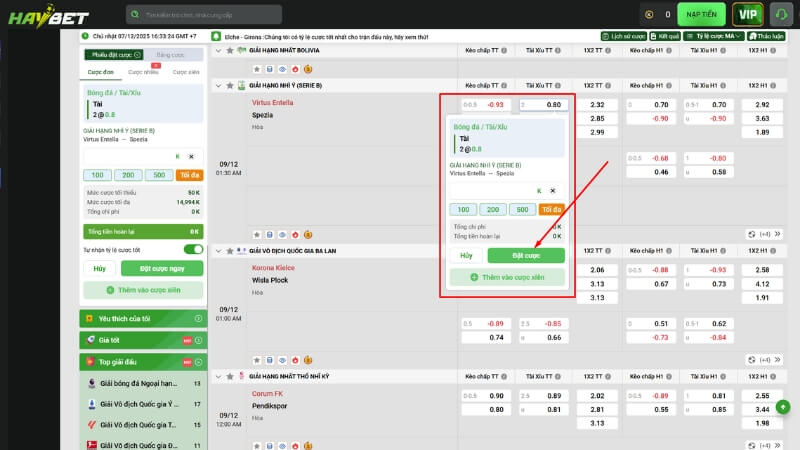Open the NẠP TIỀN deposit button
The height and width of the screenshot is (450, 800).
click(x=701, y=14)
